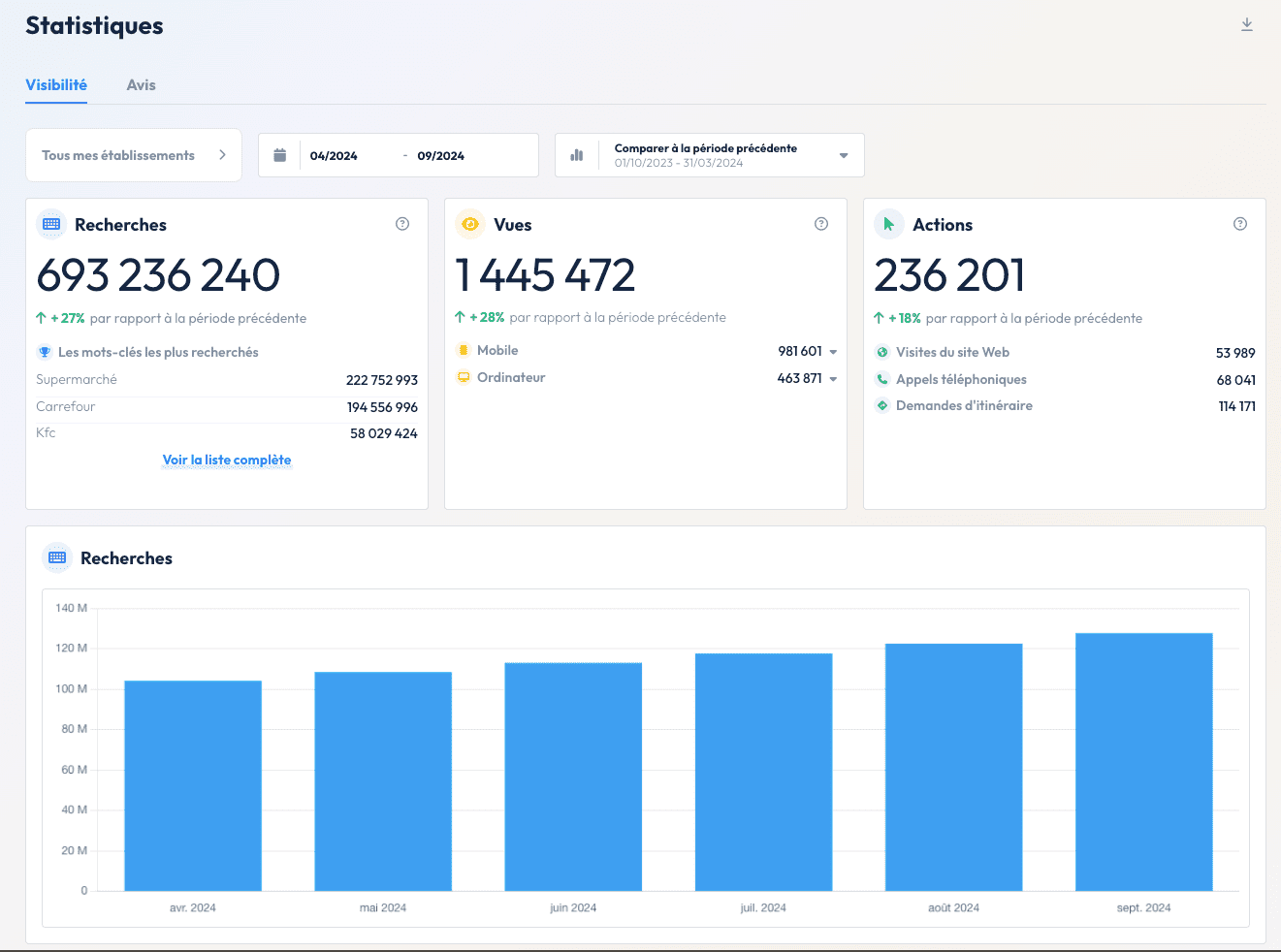Click green up arrow beside +28%

click(x=460, y=317)
